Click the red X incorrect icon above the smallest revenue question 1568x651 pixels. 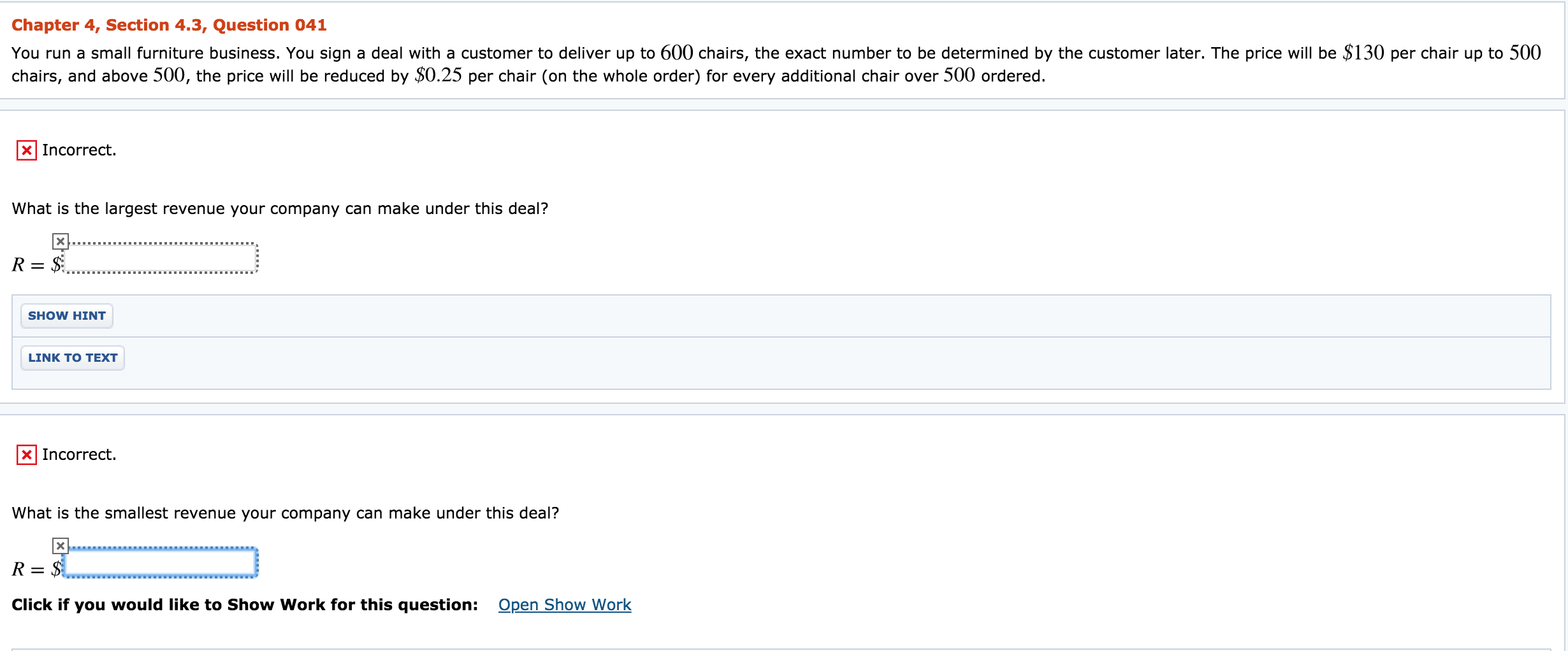[25, 455]
